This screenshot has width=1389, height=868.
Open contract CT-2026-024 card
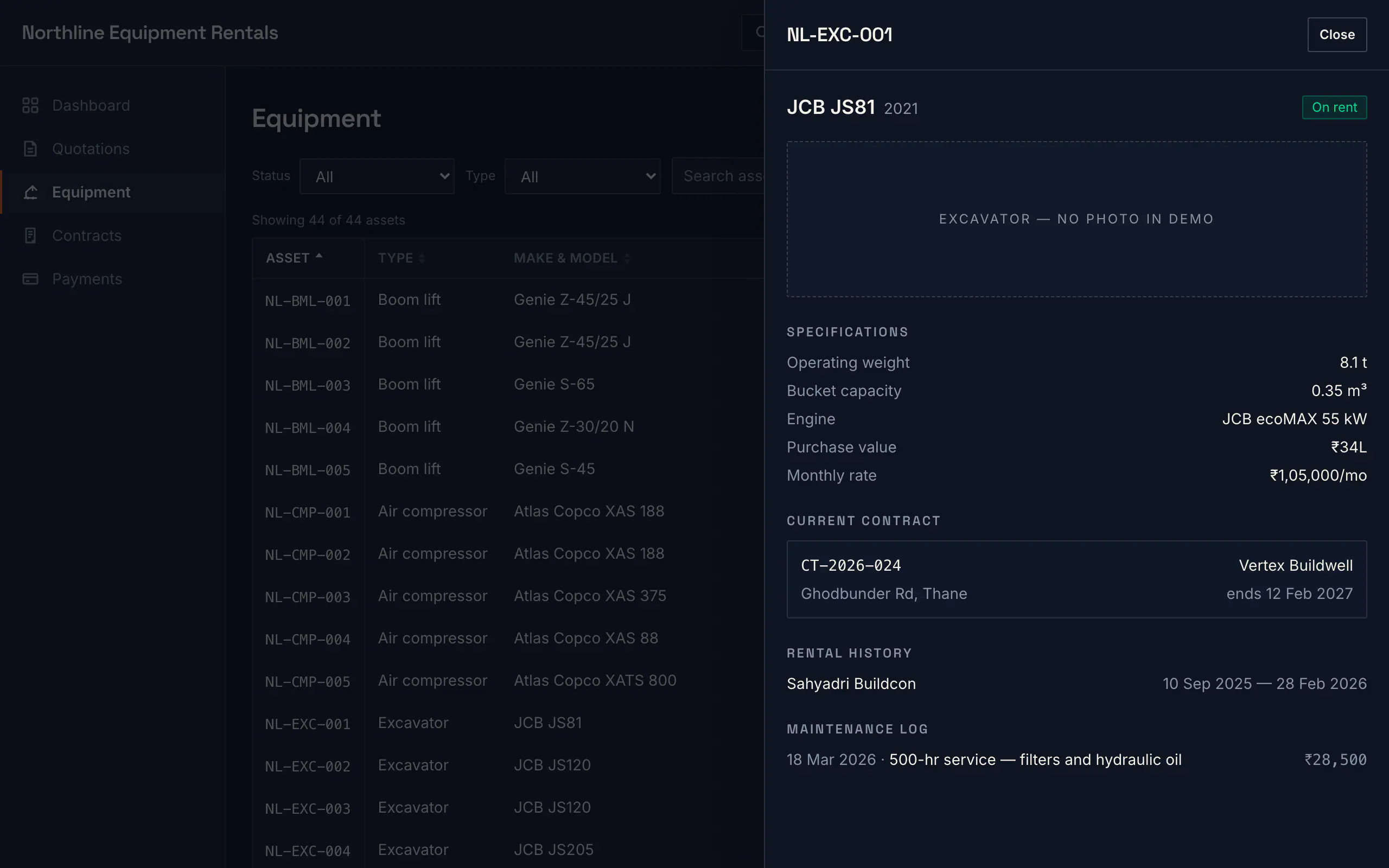tap(1076, 579)
